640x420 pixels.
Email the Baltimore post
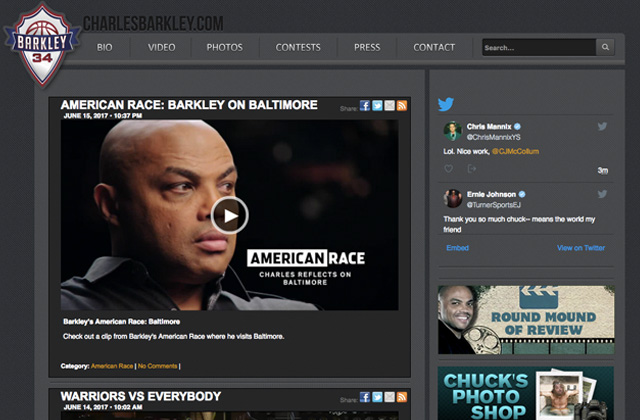389,106
